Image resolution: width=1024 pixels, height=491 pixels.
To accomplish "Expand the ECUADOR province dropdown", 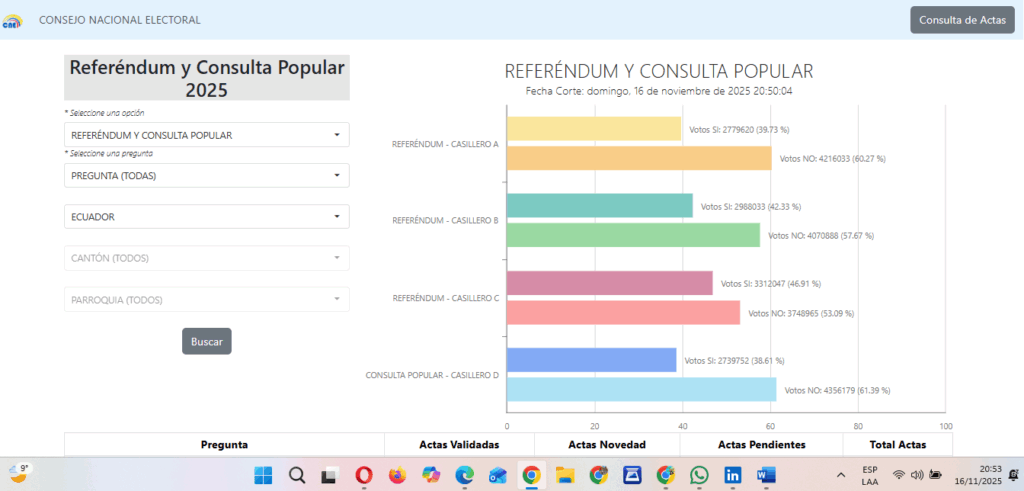I will [x=206, y=217].
